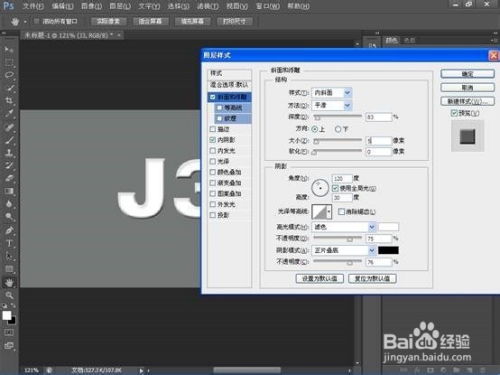Select the Move tool

[9, 50]
